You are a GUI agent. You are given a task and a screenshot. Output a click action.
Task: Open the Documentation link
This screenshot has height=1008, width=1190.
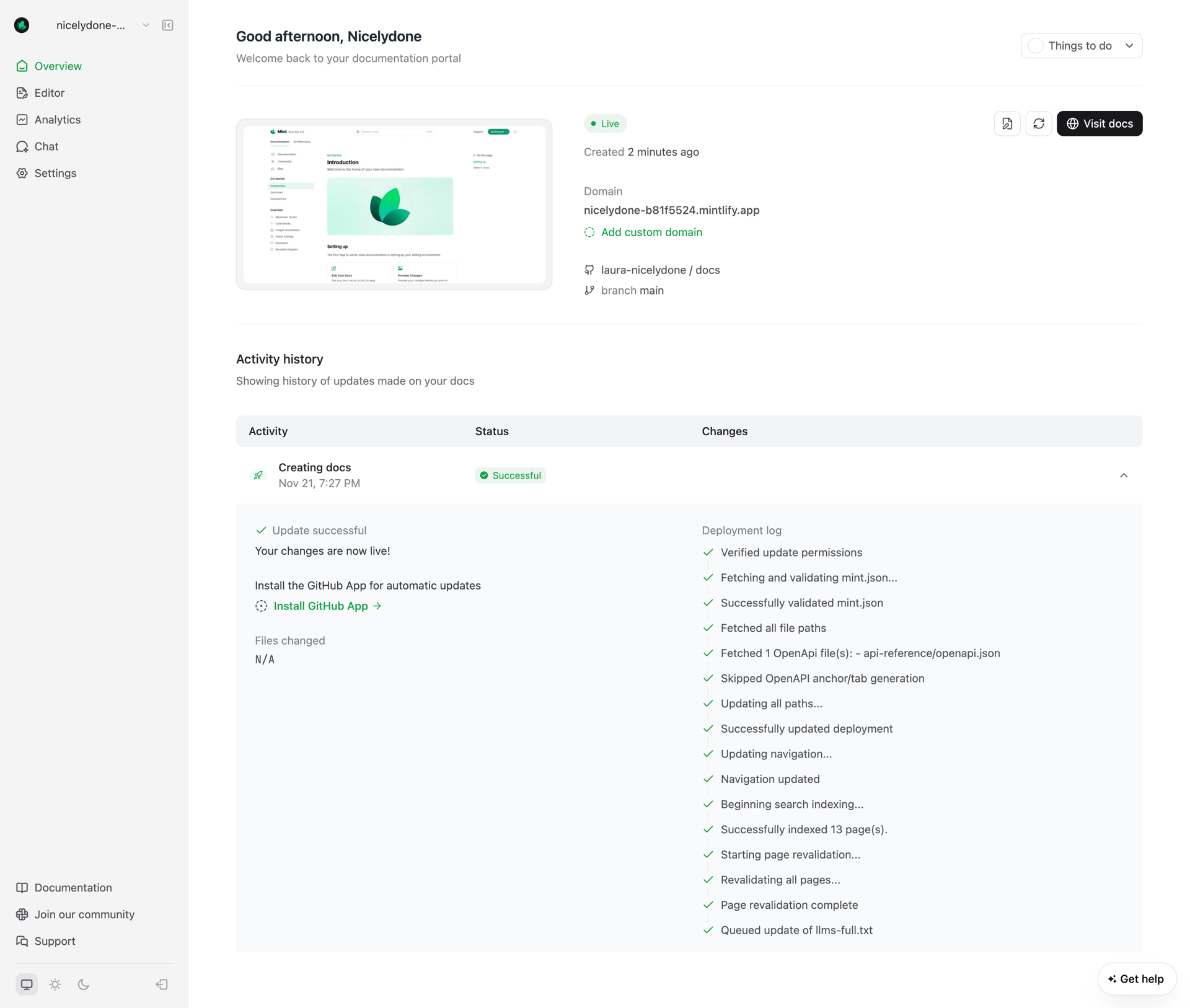[73, 887]
